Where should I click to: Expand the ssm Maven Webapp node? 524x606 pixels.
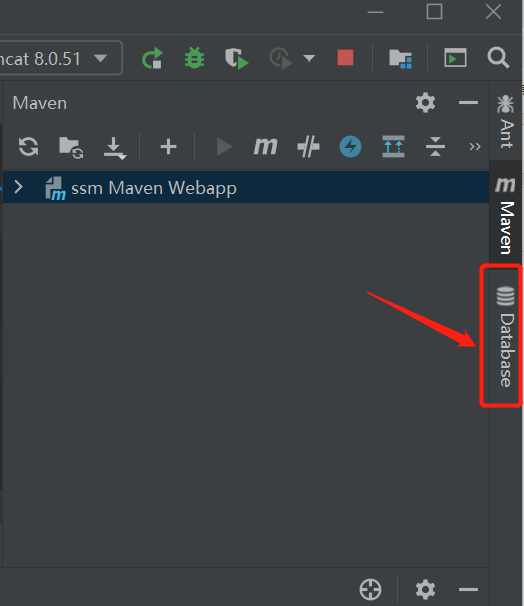click(18, 187)
